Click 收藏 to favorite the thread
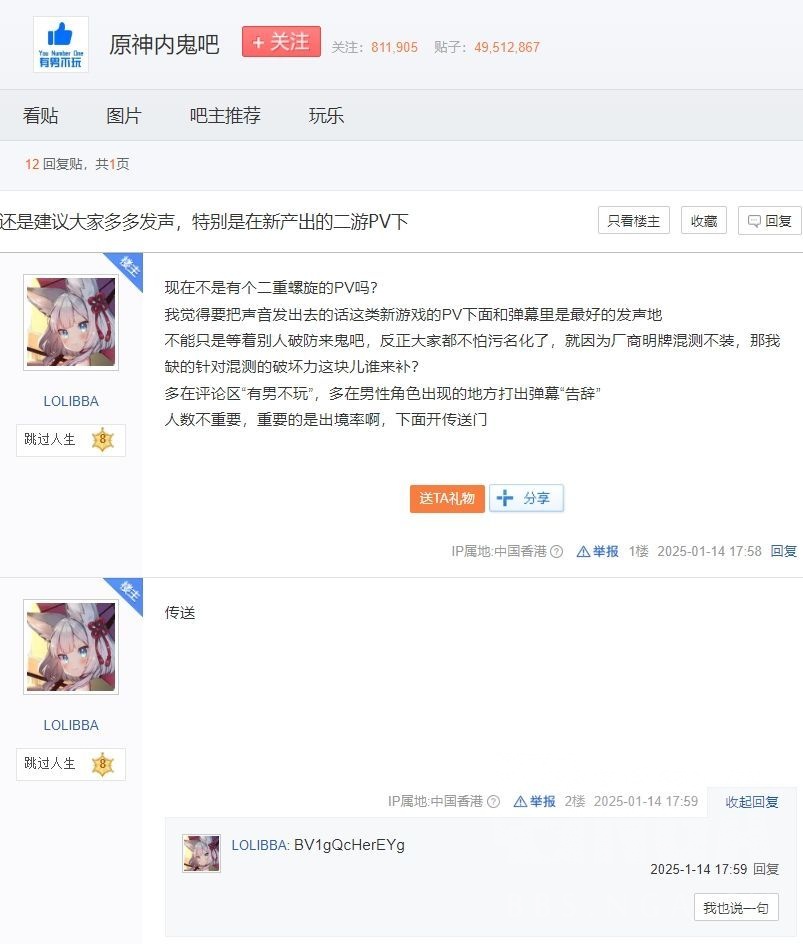Image resolution: width=803 pixels, height=944 pixels. (x=702, y=220)
